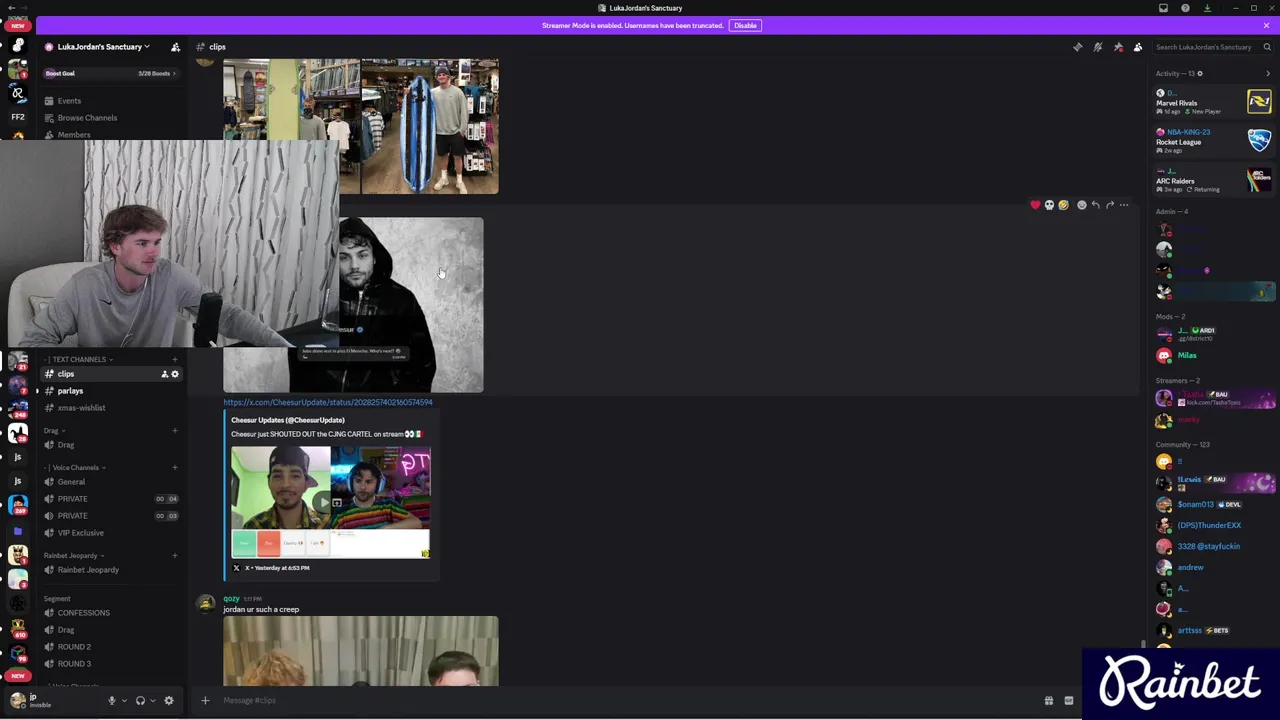The width and height of the screenshot is (1280, 720).
Task: Click the search magnifier icon
Action: [x=1267, y=47]
